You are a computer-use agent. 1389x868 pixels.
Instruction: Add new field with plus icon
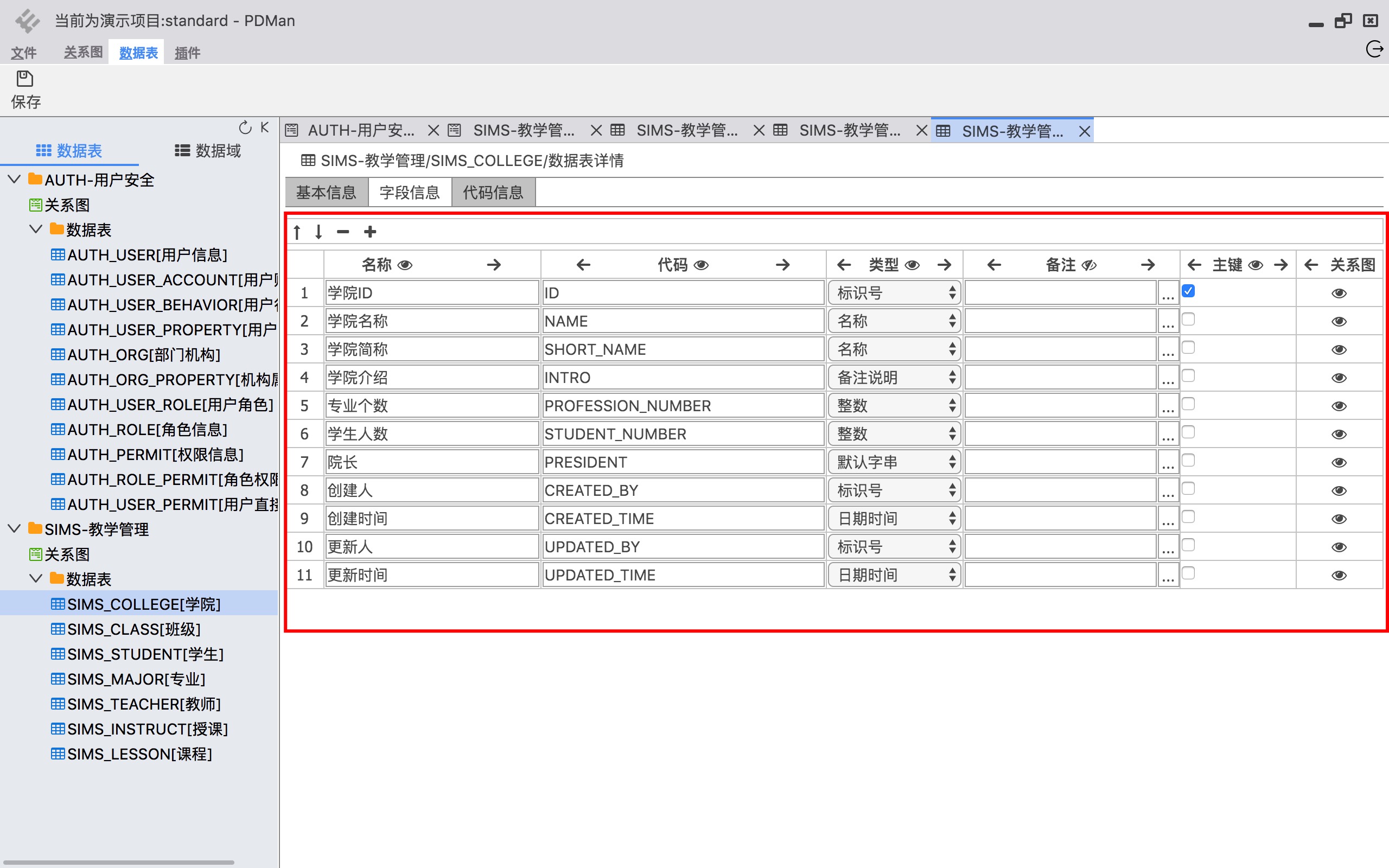(x=370, y=232)
